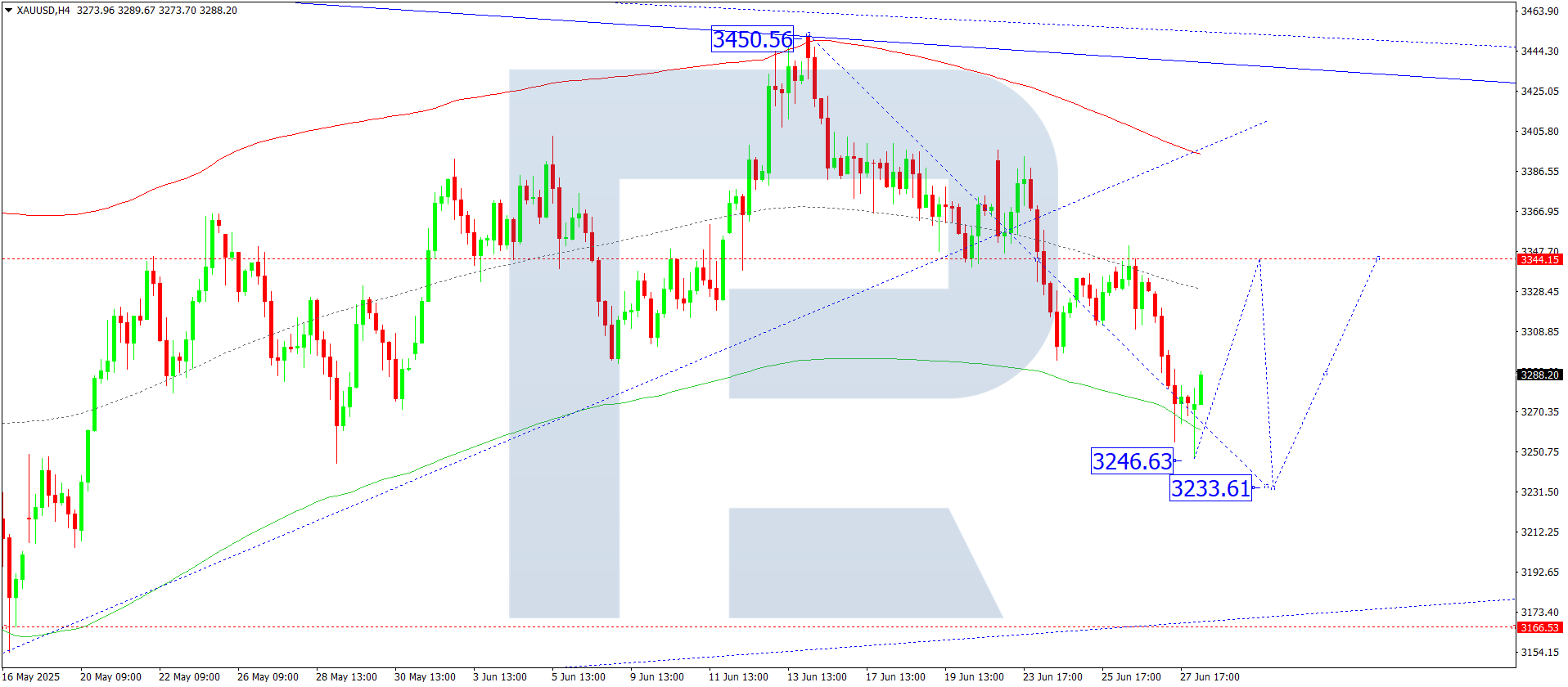The width and height of the screenshot is (1568, 687).
Task: Click the 3 Jun 13:00 time axis label
Action: [499, 676]
